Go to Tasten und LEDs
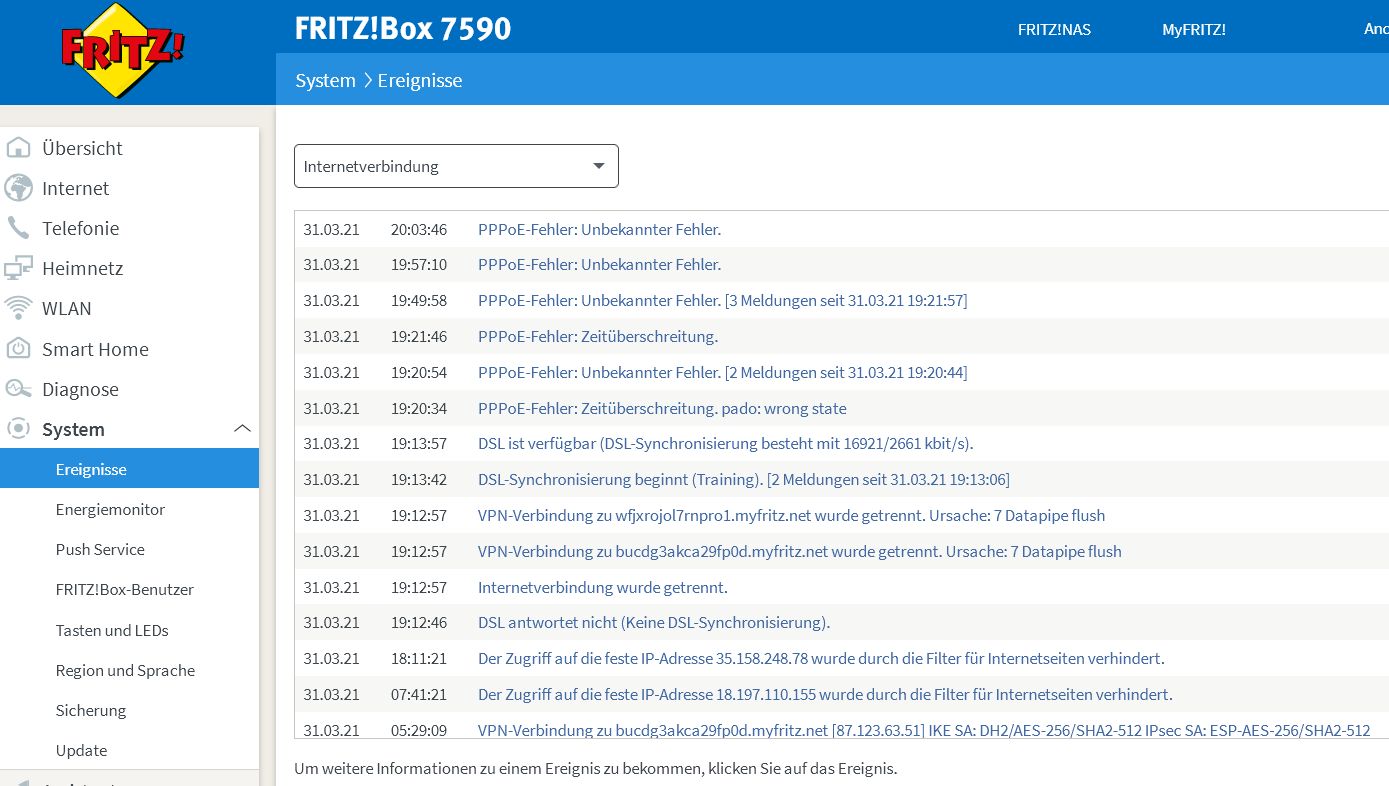Viewport: 1389px width, 786px height. [112, 630]
